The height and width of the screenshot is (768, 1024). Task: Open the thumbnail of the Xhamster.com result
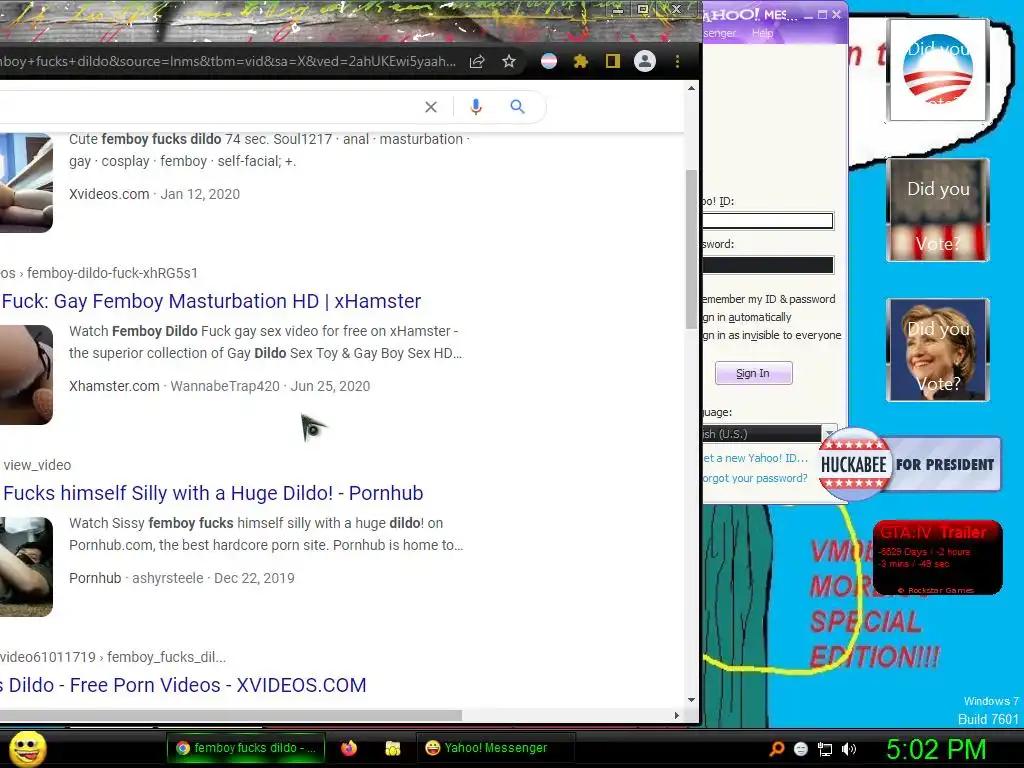[26, 375]
